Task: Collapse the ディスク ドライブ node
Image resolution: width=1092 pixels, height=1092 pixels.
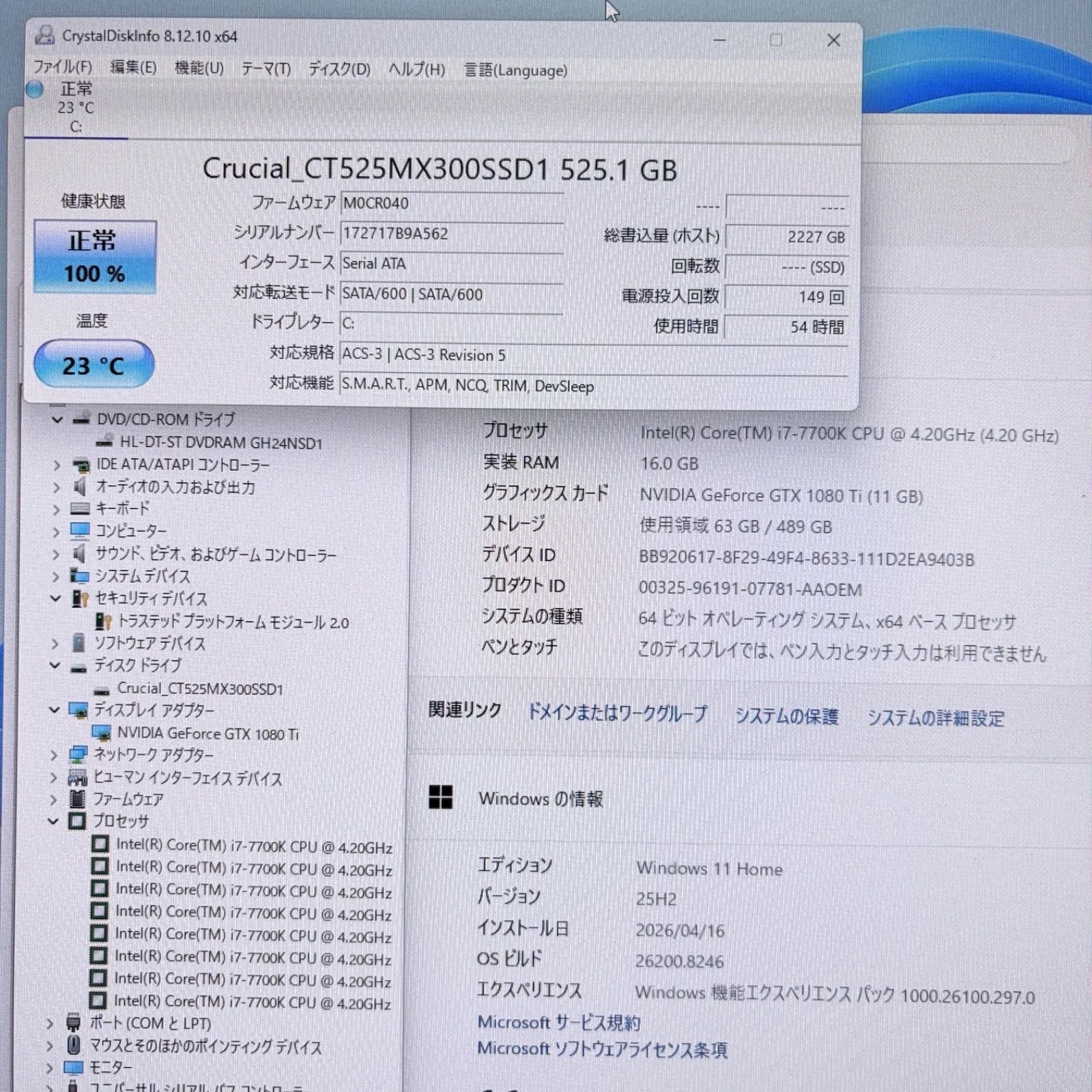Action: point(55,665)
